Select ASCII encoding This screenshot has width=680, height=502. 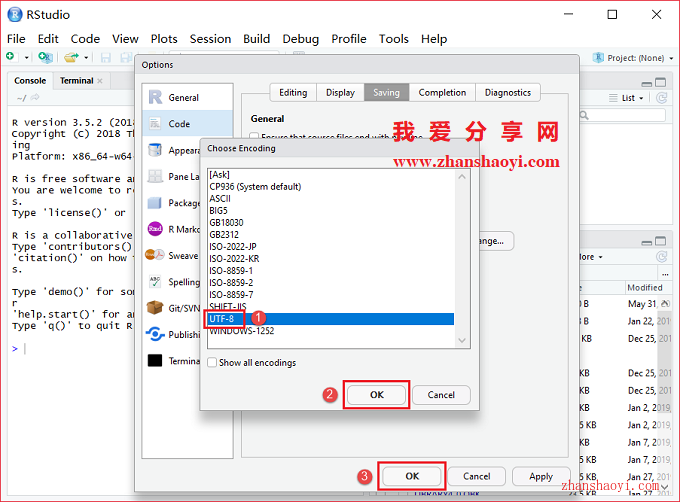[331, 199]
